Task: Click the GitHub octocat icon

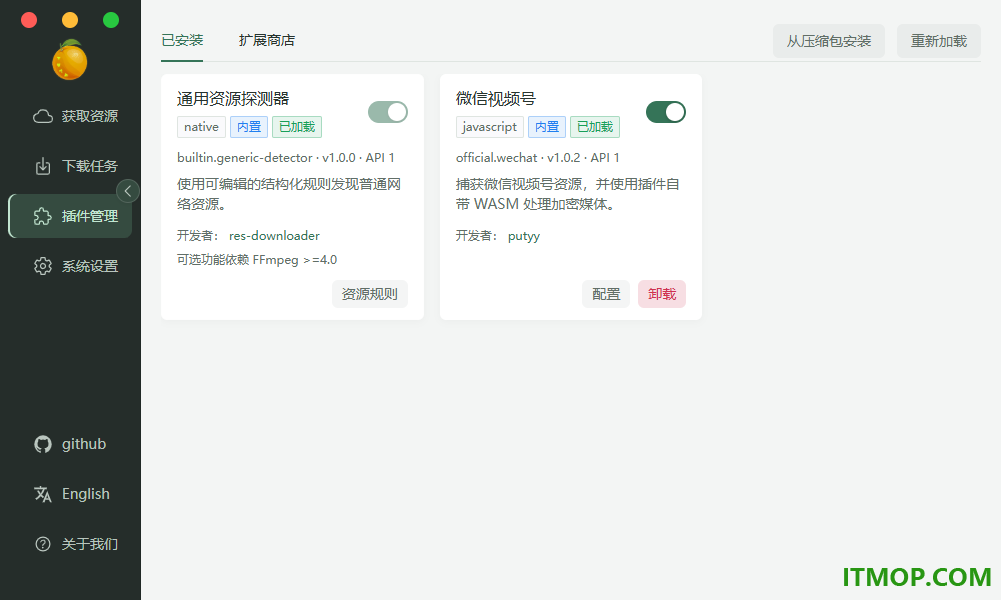Action: (43, 444)
